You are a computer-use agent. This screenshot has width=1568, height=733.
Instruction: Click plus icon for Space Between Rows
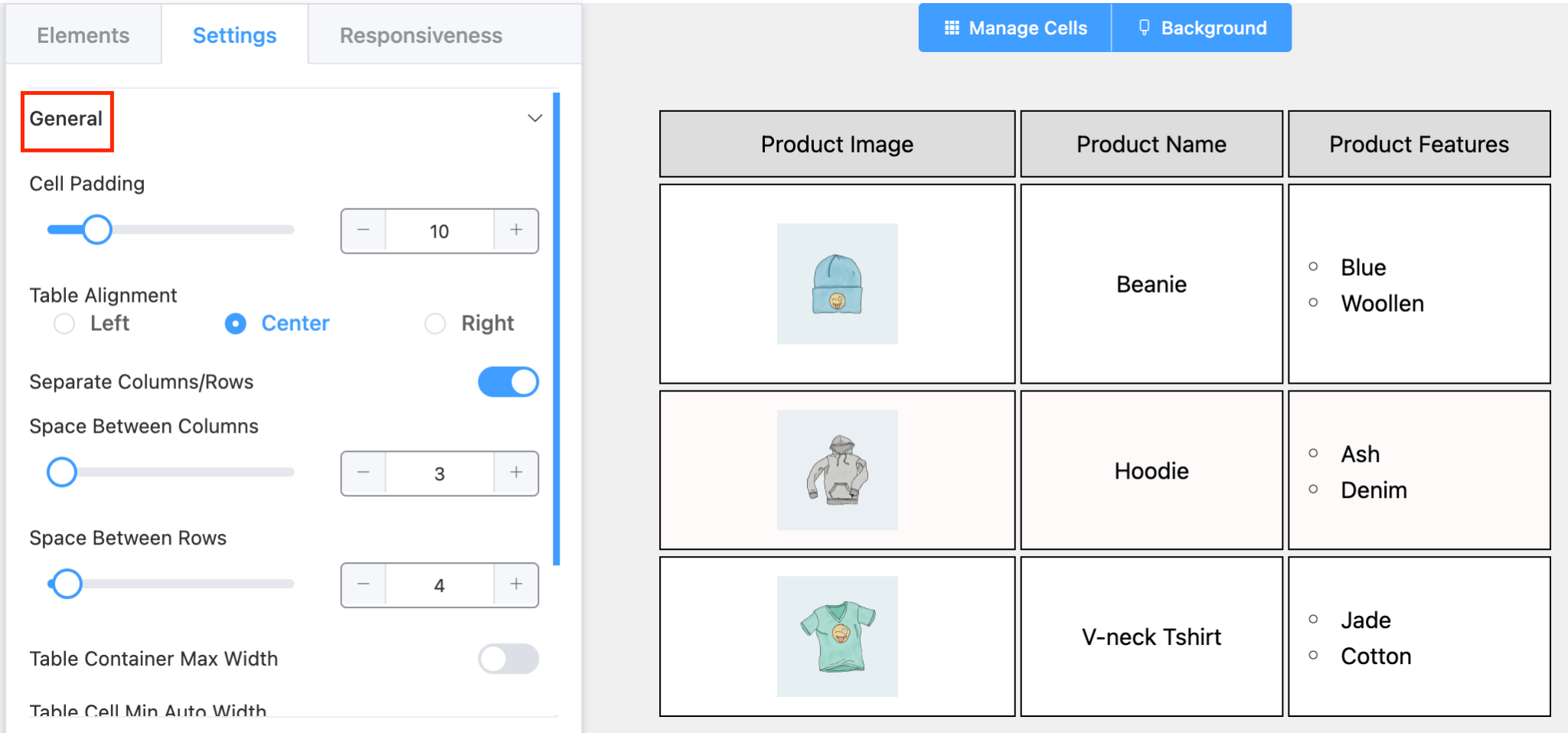point(516,584)
